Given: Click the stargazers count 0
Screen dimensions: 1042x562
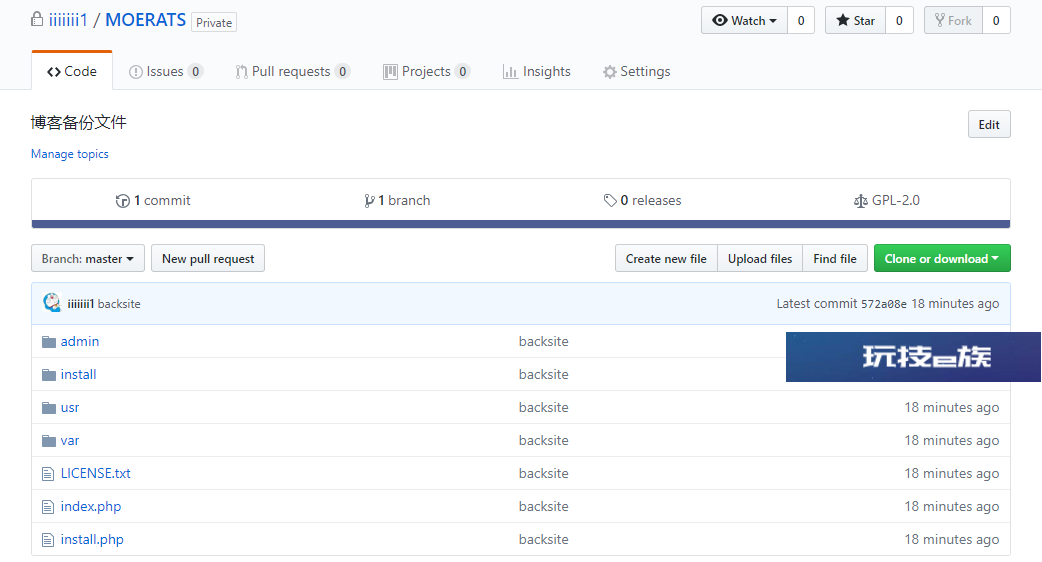Looking at the screenshot, I should tap(899, 21).
